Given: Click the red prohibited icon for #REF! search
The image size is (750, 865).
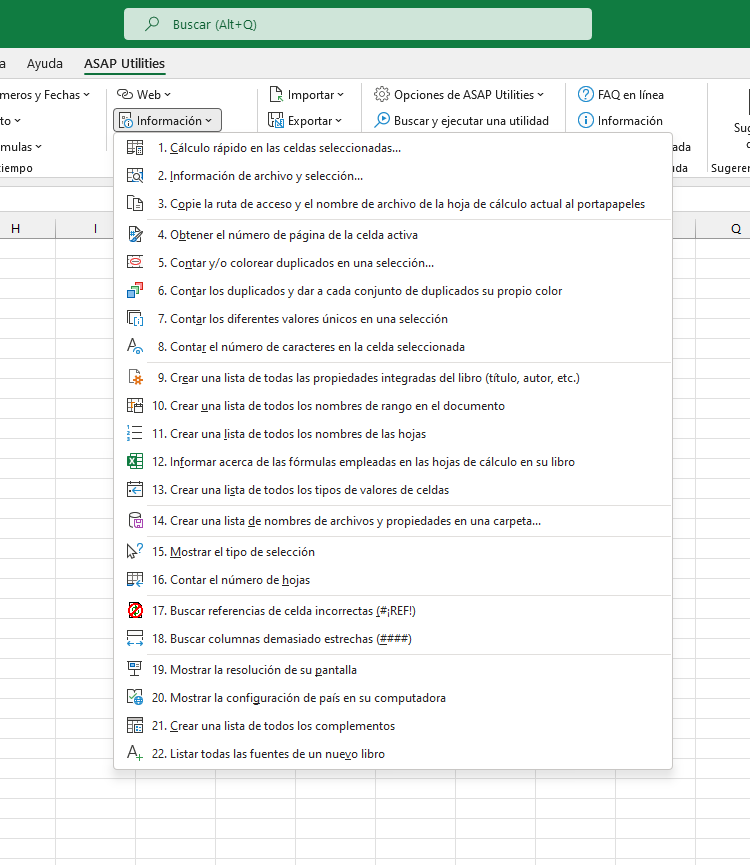Looking at the screenshot, I should click(135, 611).
